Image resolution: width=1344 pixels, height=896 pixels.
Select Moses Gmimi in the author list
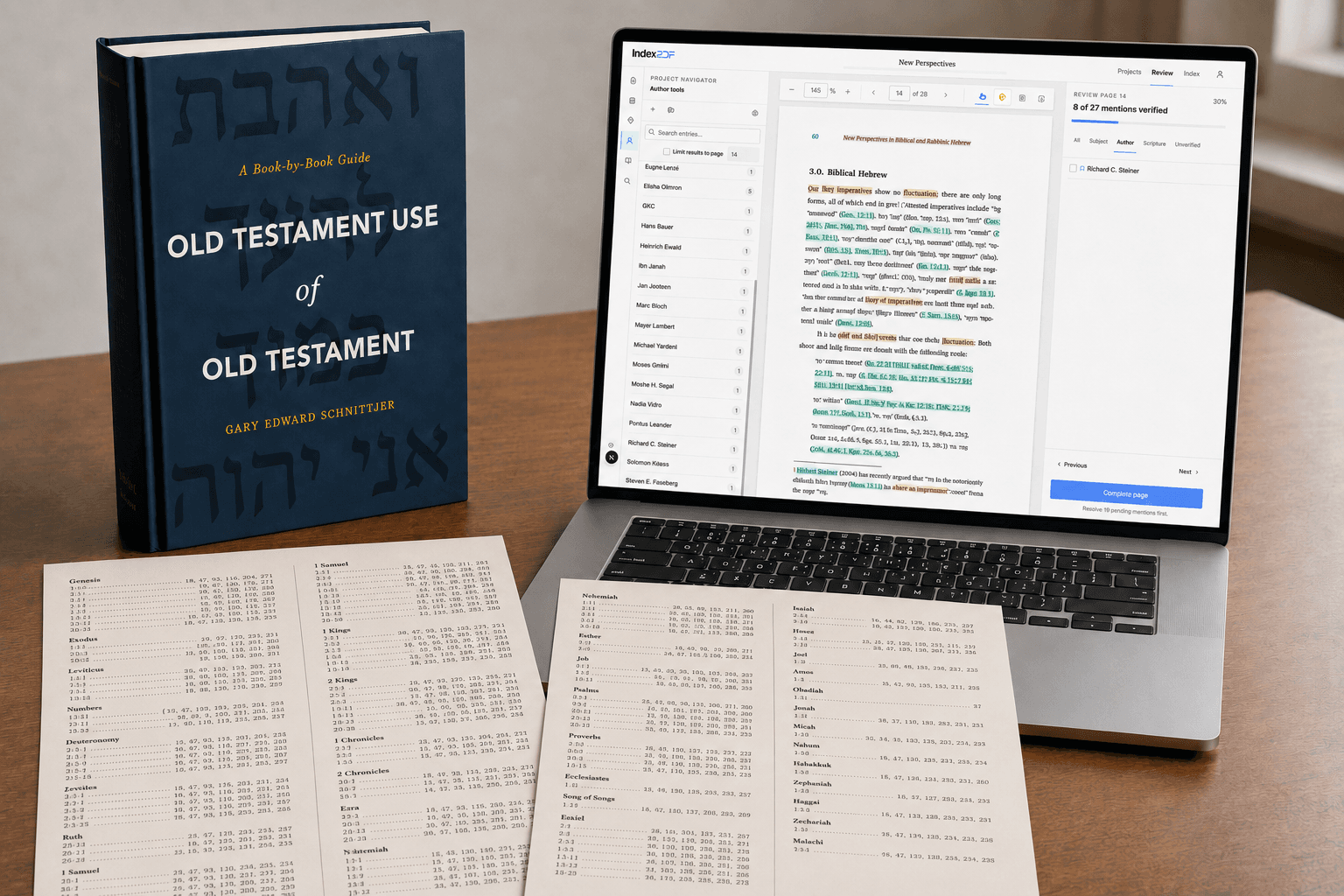click(687, 367)
